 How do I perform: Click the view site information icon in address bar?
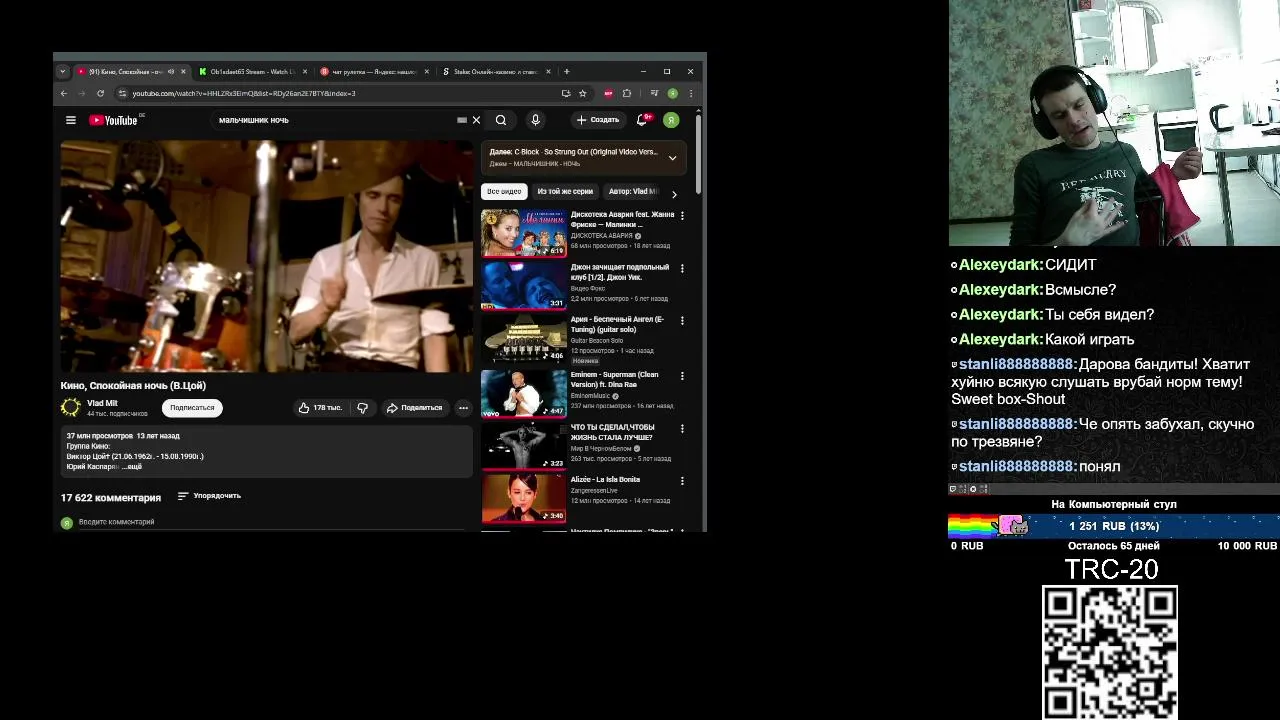click(122, 93)
